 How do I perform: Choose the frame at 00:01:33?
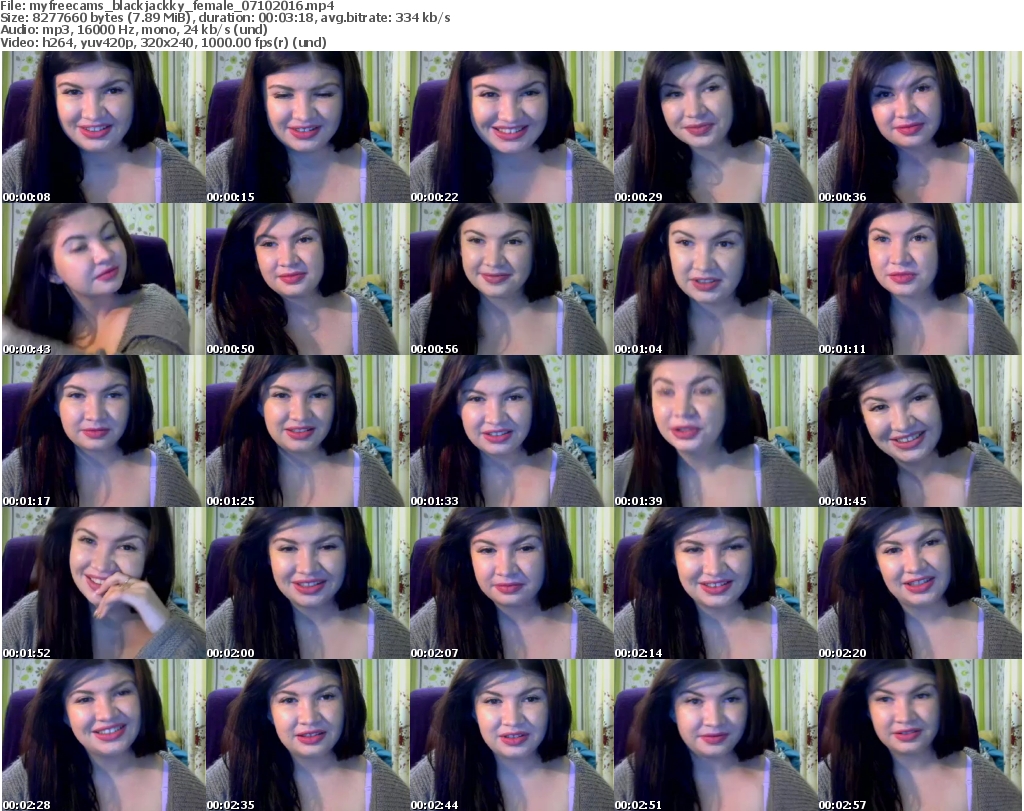tap(511, 431)
